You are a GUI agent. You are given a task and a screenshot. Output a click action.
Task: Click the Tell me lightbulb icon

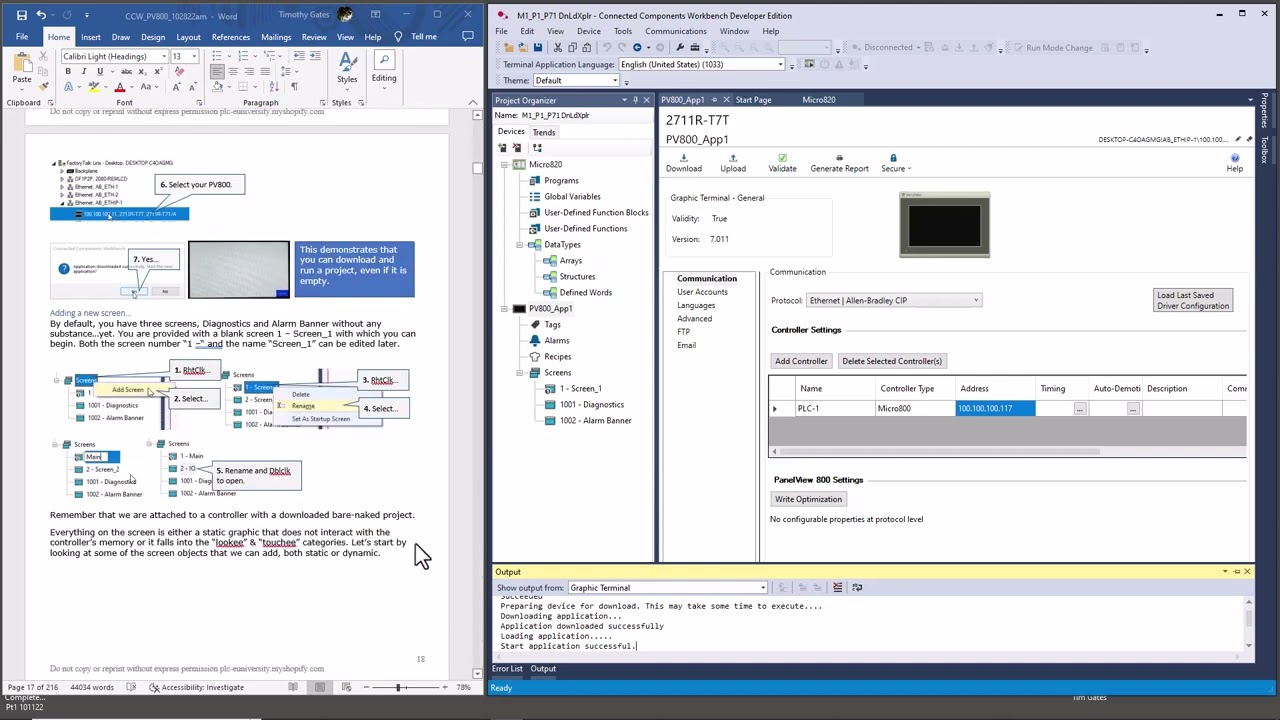click(x=398, y=37)
